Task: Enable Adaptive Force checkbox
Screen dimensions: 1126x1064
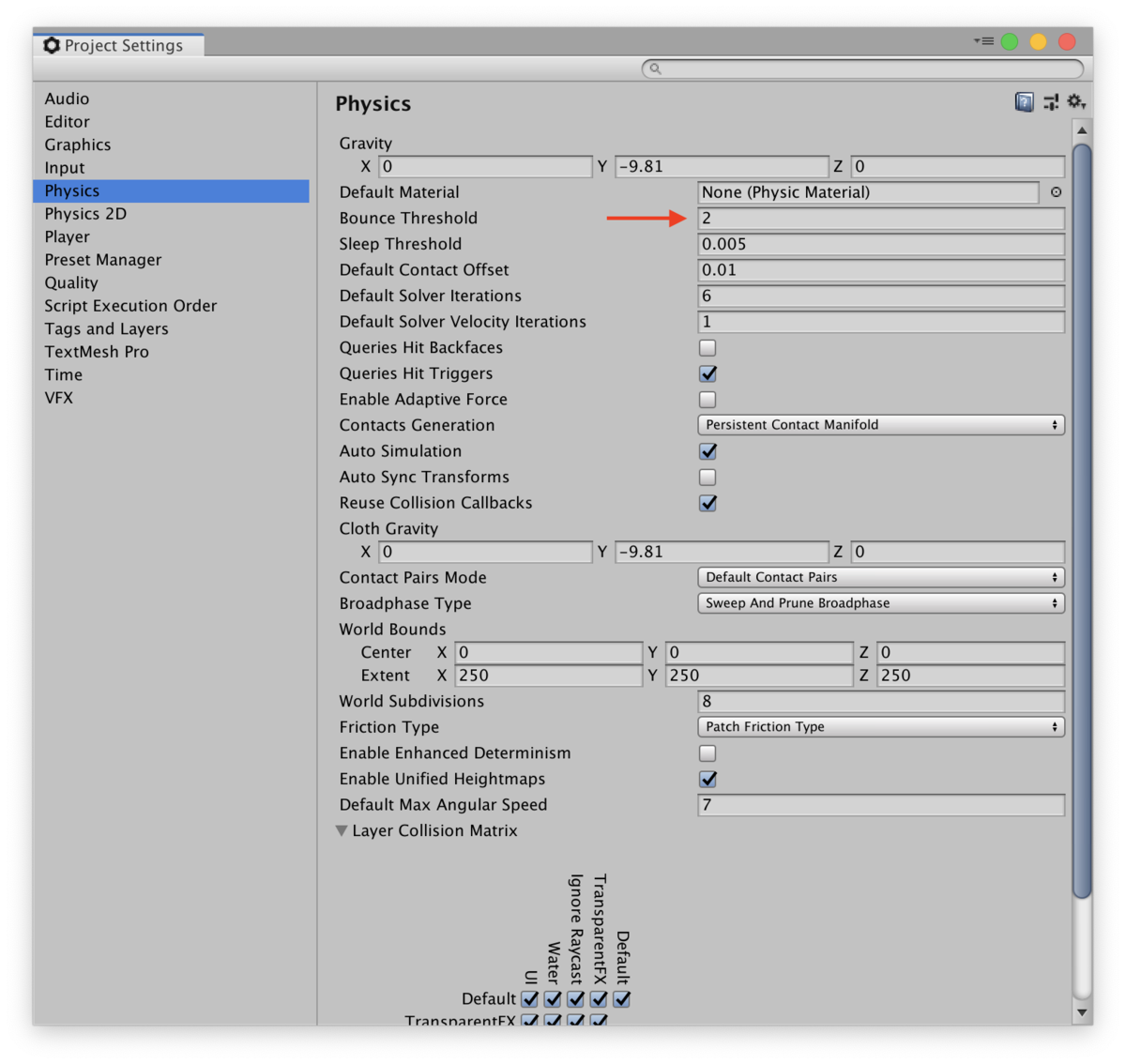Action: point(708,400)
